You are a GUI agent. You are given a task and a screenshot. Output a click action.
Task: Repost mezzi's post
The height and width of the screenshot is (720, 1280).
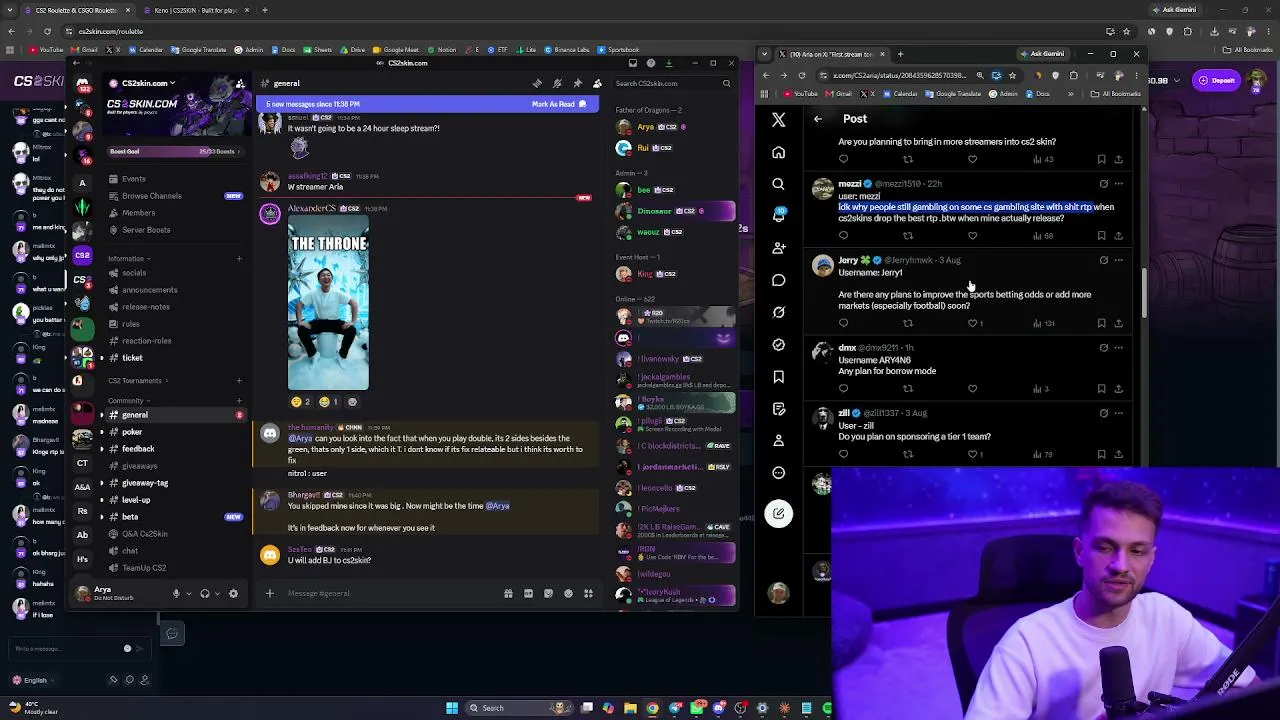pyautogui.click(x=908, y=236)
